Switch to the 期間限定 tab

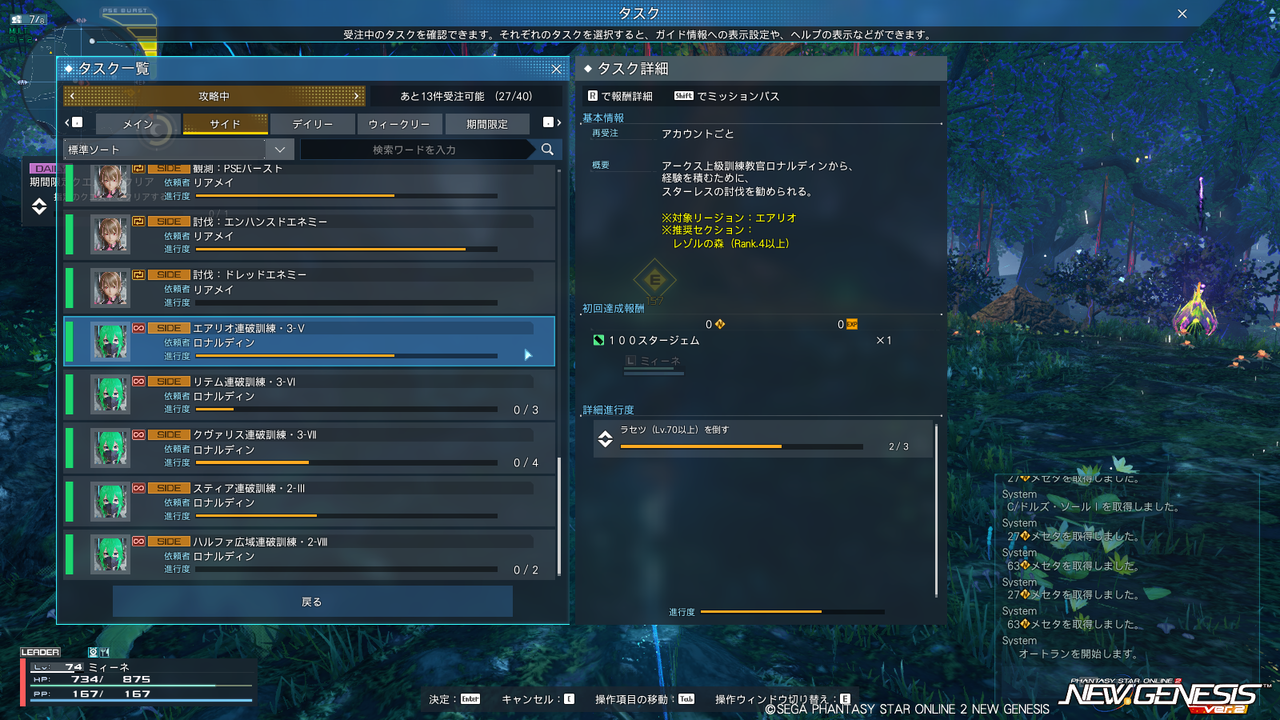click(x=486, y=124)
